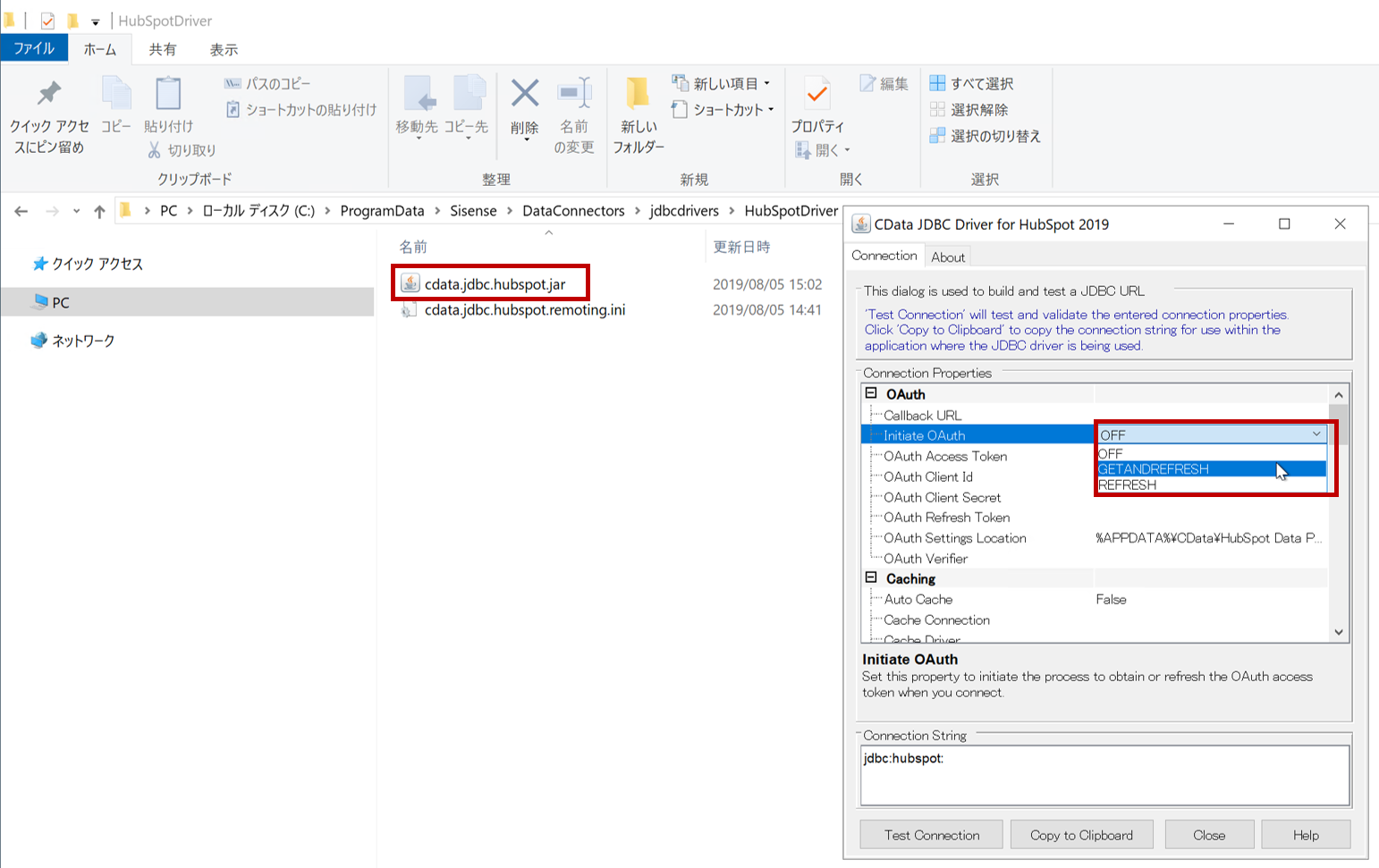Select cdata.jdbc.hubspot.remoting.ini file
The image size is (1379, 868).
[x=512, y=310]
